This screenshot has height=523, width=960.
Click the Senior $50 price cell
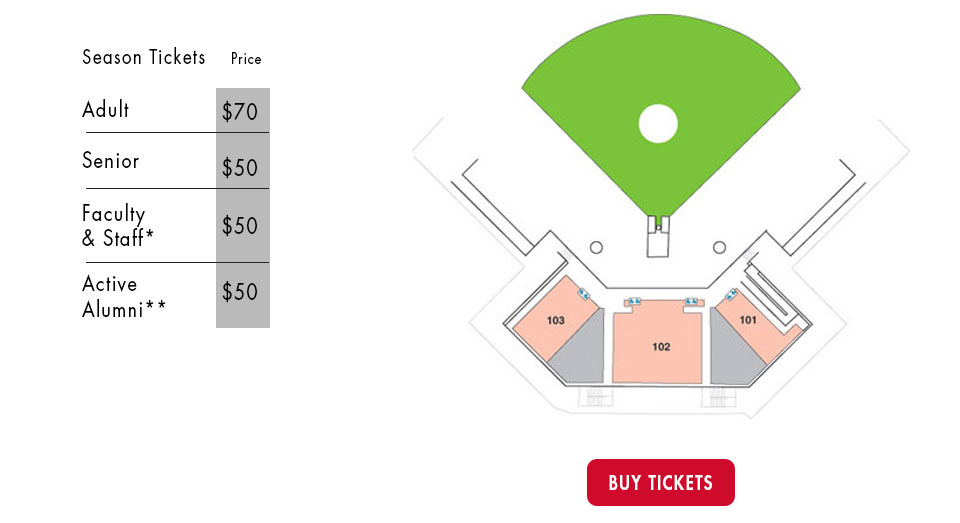pos(242,161)
